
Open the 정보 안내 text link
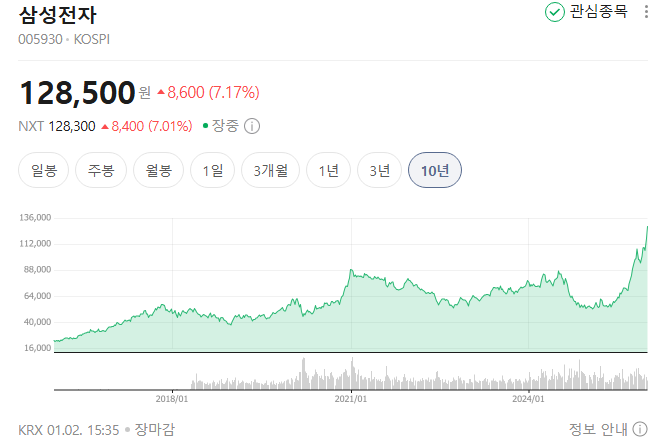pos(598,429)
